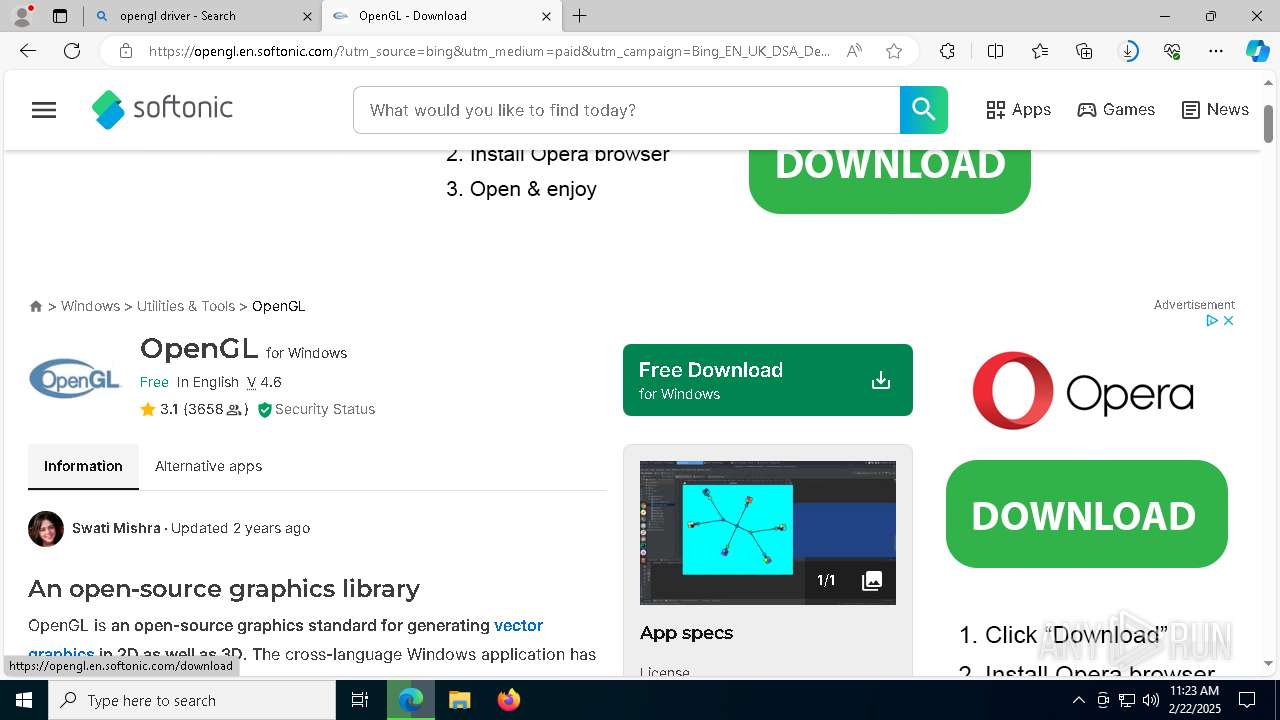
Task: Click taskbar search box
Action: [x=192, y=700]
